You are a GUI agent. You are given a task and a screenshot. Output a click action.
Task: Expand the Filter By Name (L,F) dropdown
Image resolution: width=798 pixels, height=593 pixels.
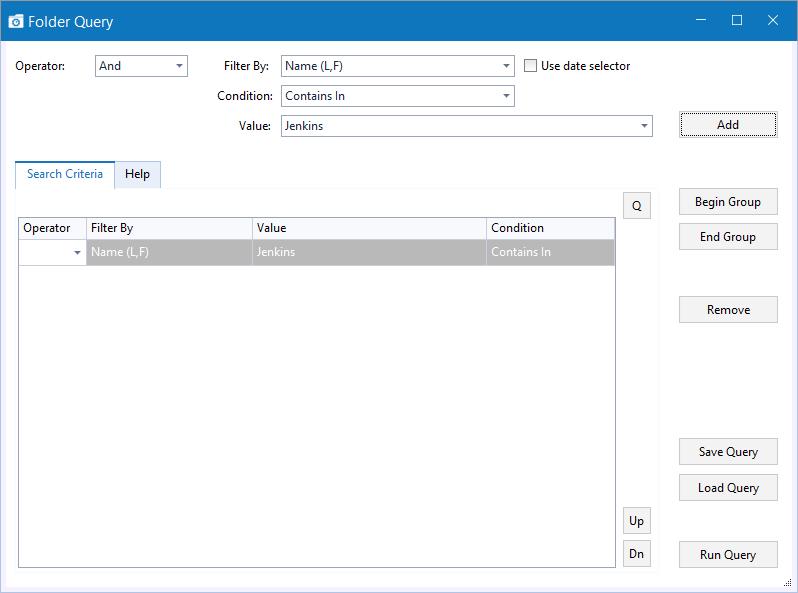506,66
